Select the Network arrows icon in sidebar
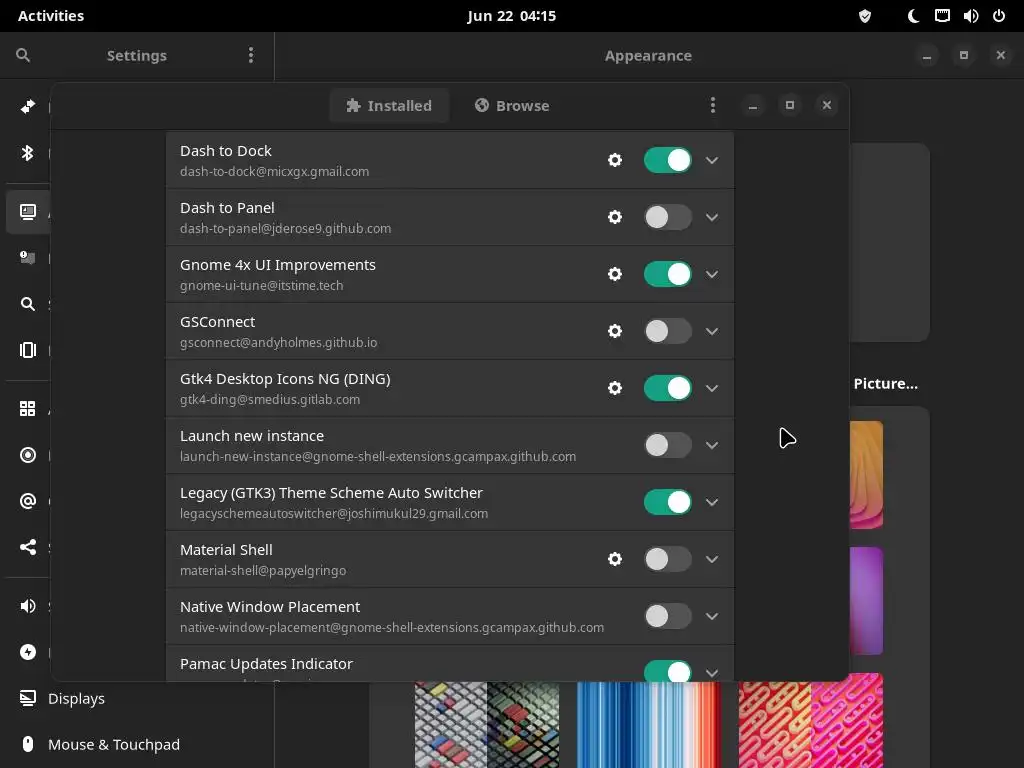This screenshot has width=1024, height=768. (27, 106)
